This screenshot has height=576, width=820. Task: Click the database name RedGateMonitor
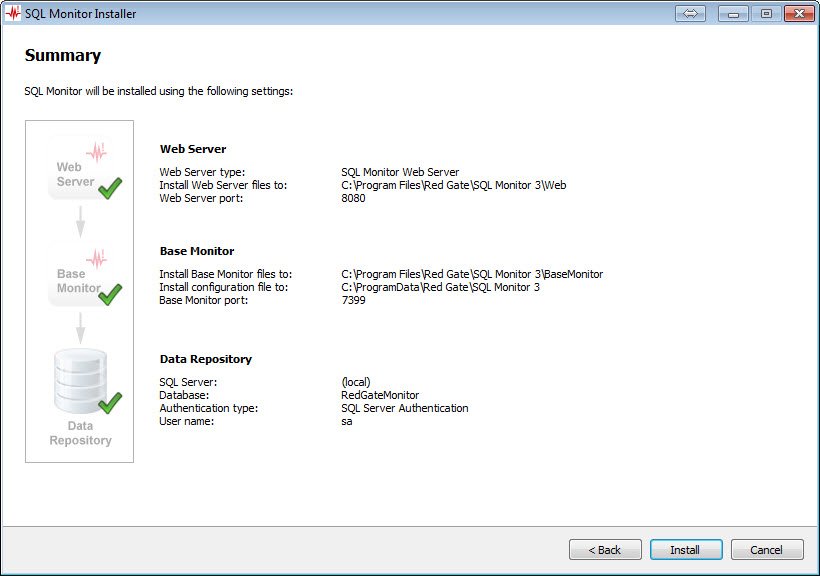point(380,395)
